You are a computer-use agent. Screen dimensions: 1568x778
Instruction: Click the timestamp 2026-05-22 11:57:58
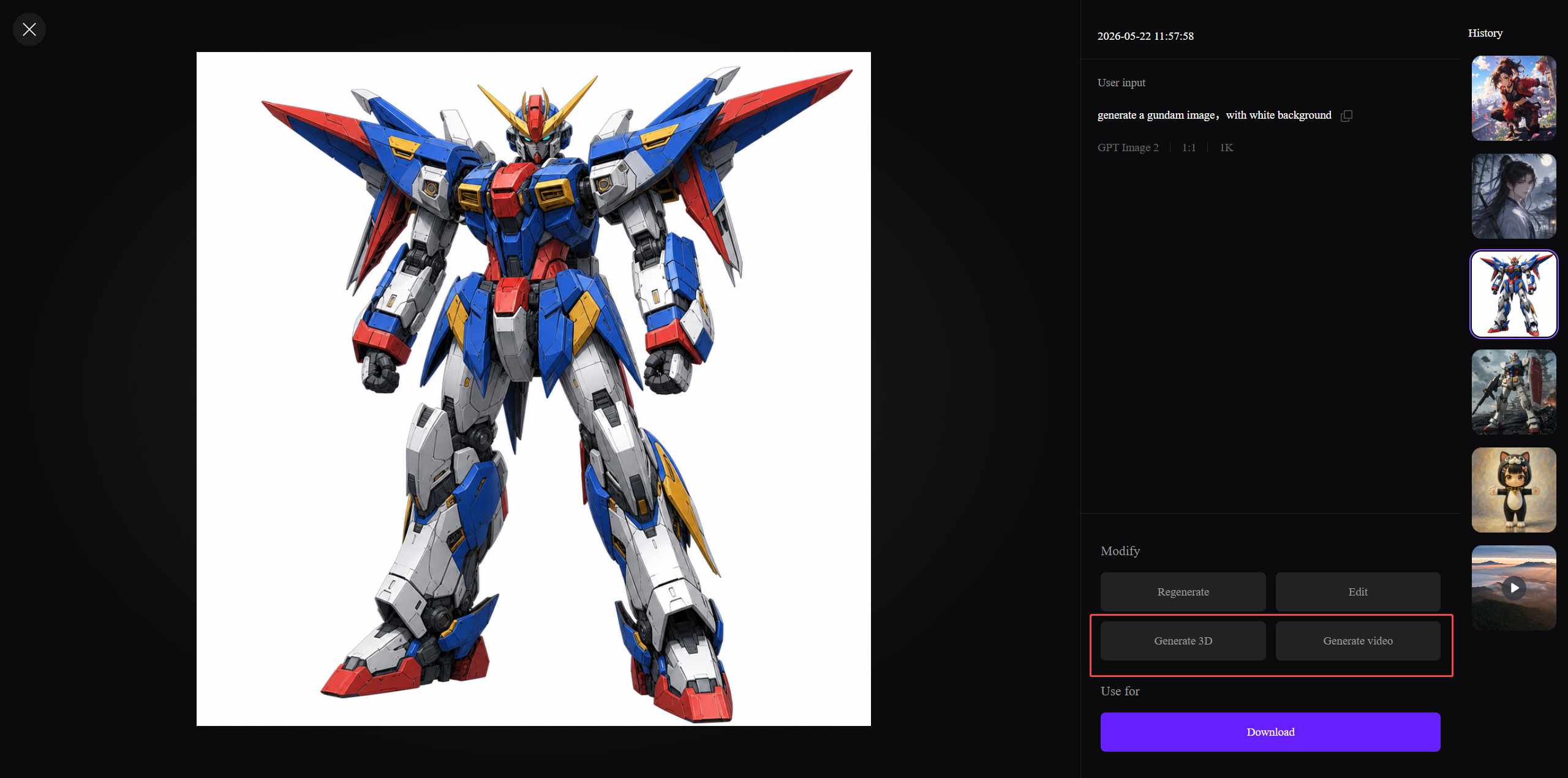point(1145,36)
